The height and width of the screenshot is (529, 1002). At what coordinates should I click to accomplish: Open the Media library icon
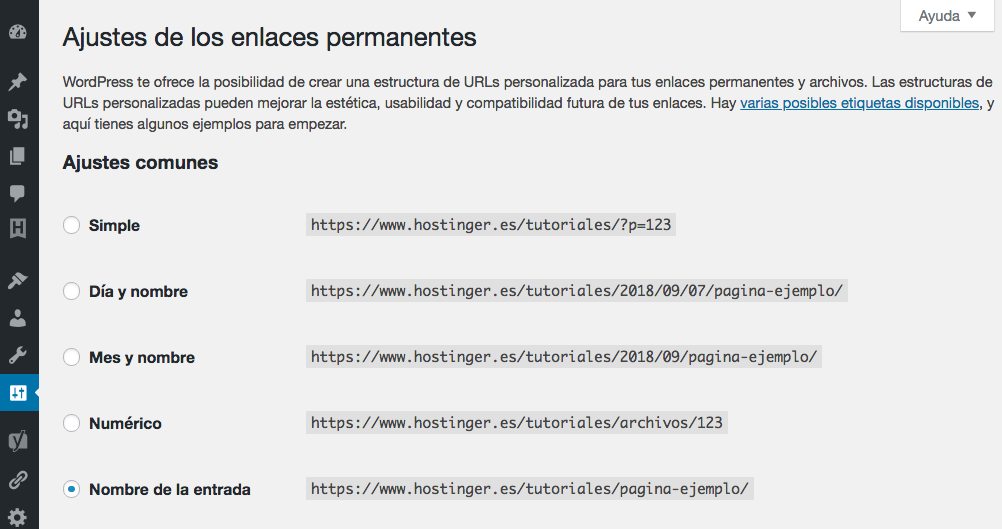(18, 119)
